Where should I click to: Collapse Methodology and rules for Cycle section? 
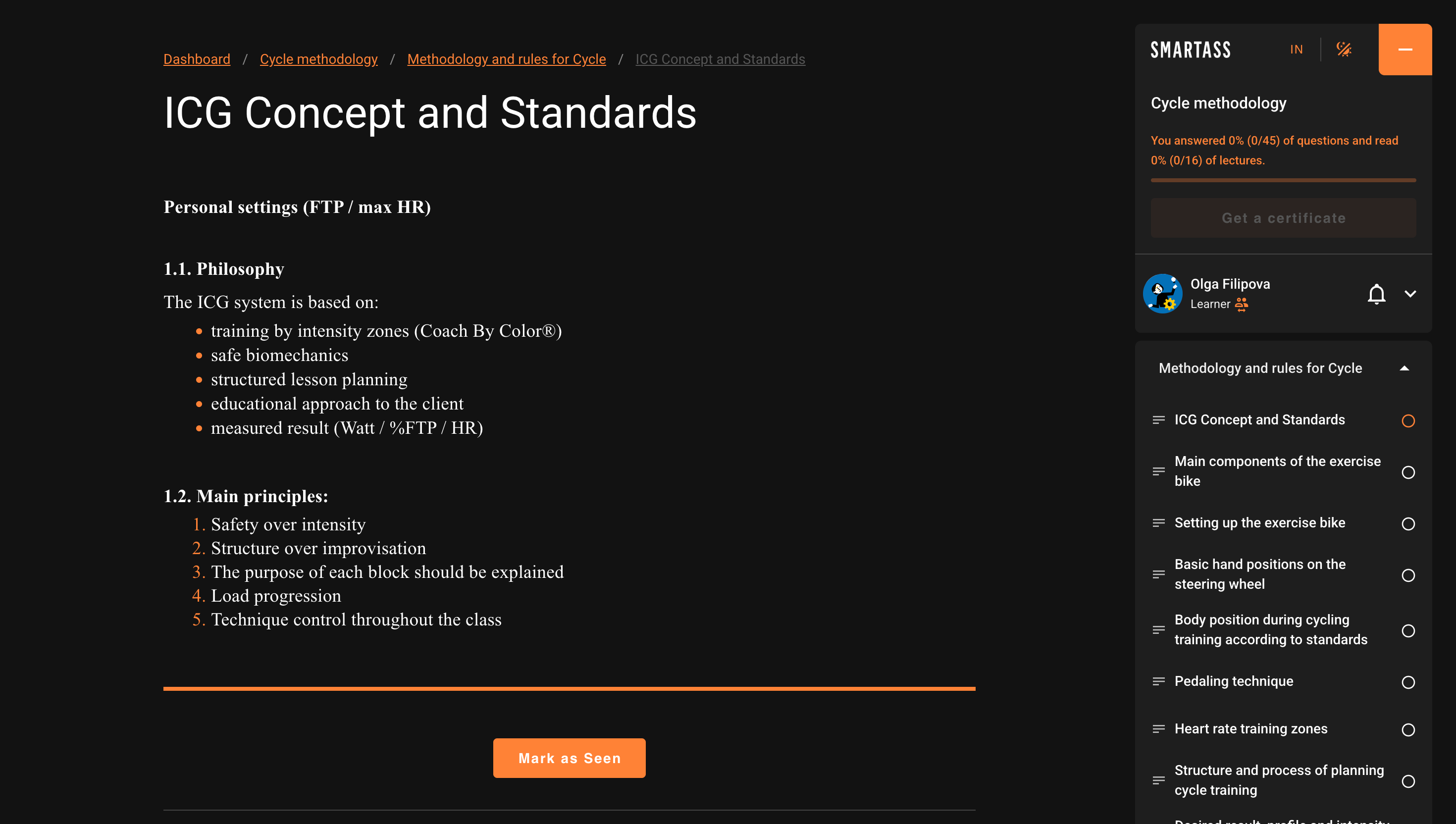(1404, 368)
